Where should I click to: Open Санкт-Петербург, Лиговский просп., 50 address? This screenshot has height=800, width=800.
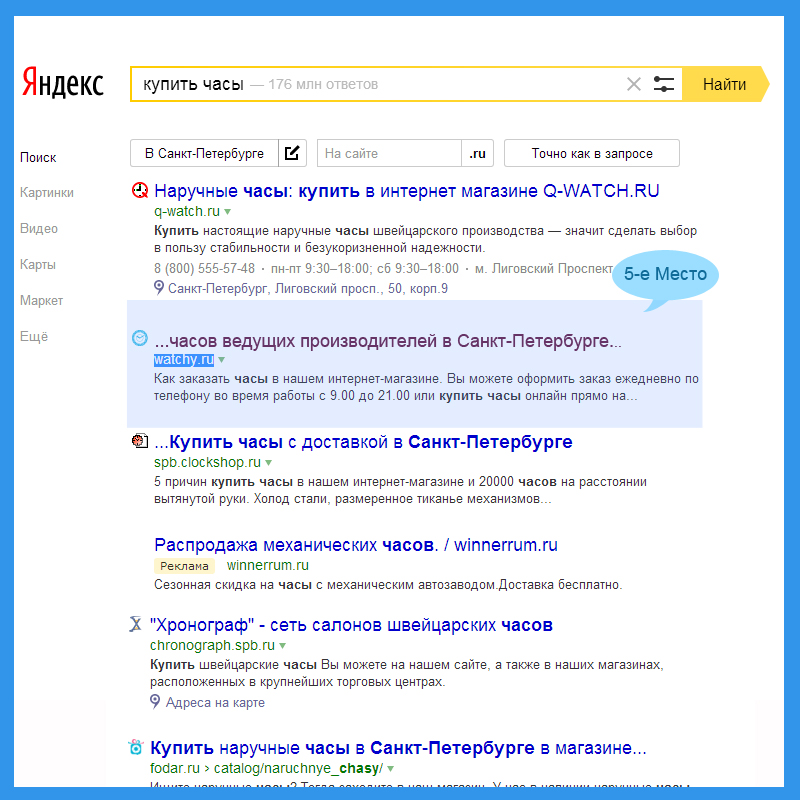coord(308,289)
